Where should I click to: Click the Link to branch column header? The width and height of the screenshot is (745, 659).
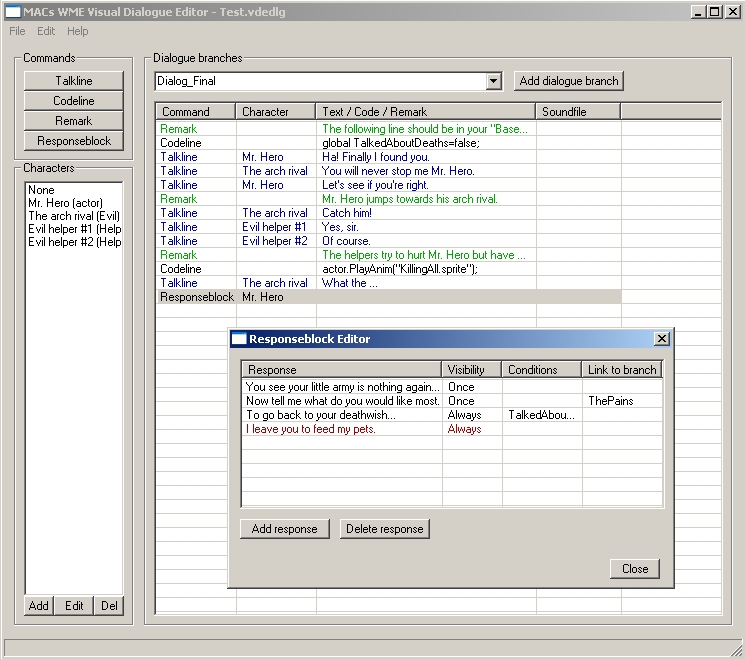(x=622, y=370)
